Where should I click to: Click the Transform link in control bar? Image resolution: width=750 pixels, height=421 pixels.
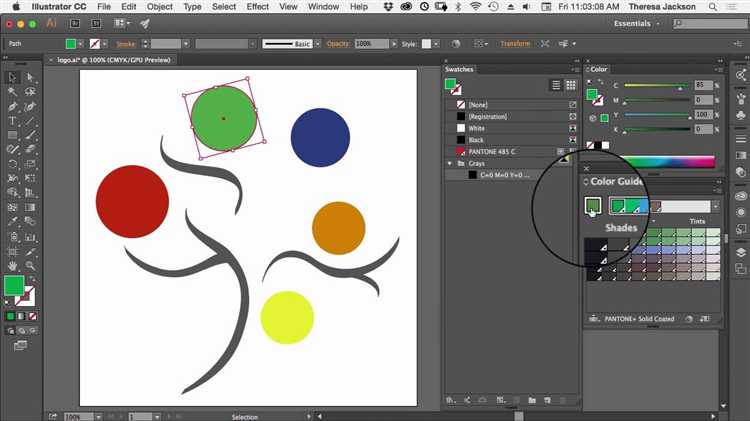(515, 44)
